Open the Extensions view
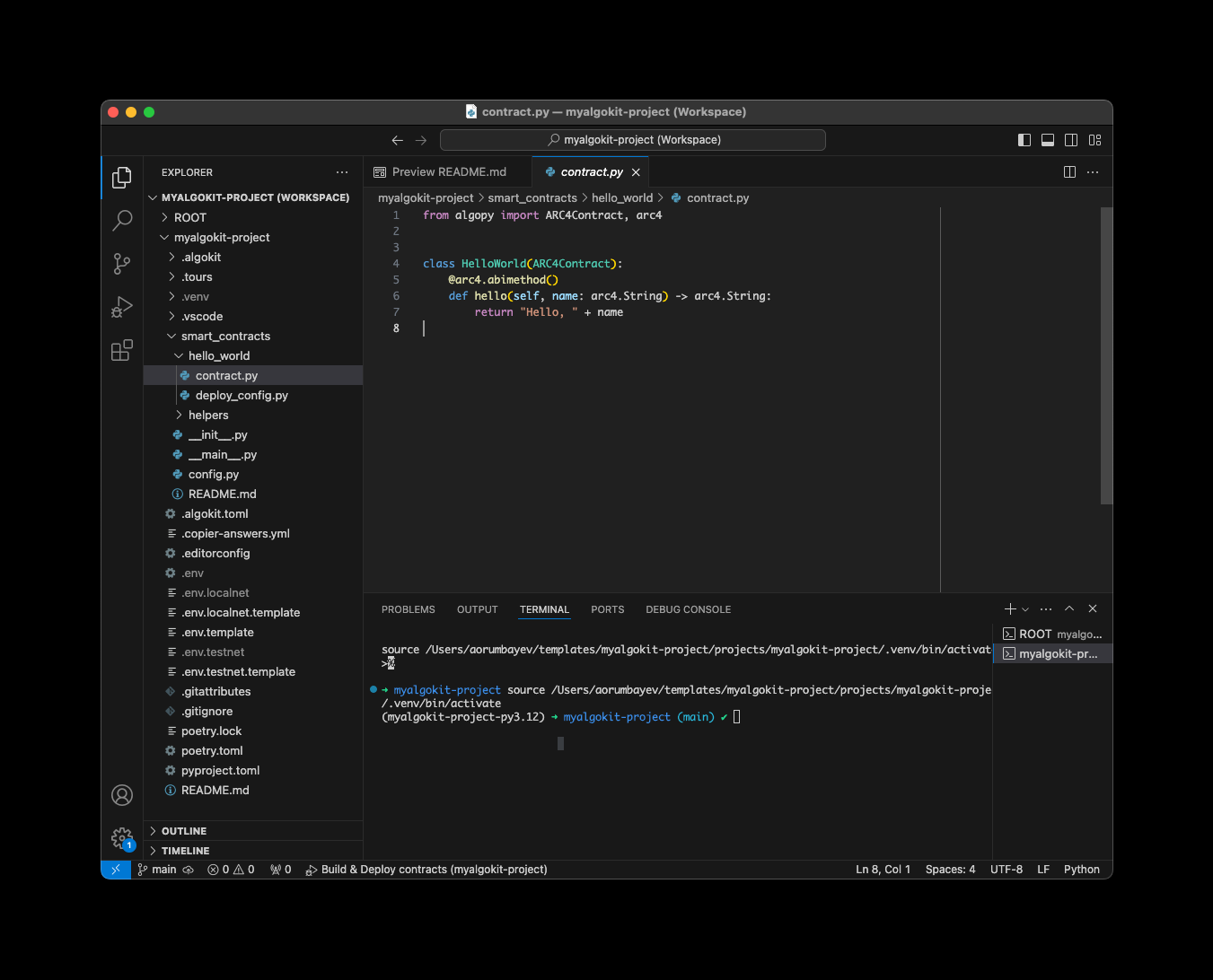Screen dimensions: 1213x980 pyautogui.click(x=122, y=350)
